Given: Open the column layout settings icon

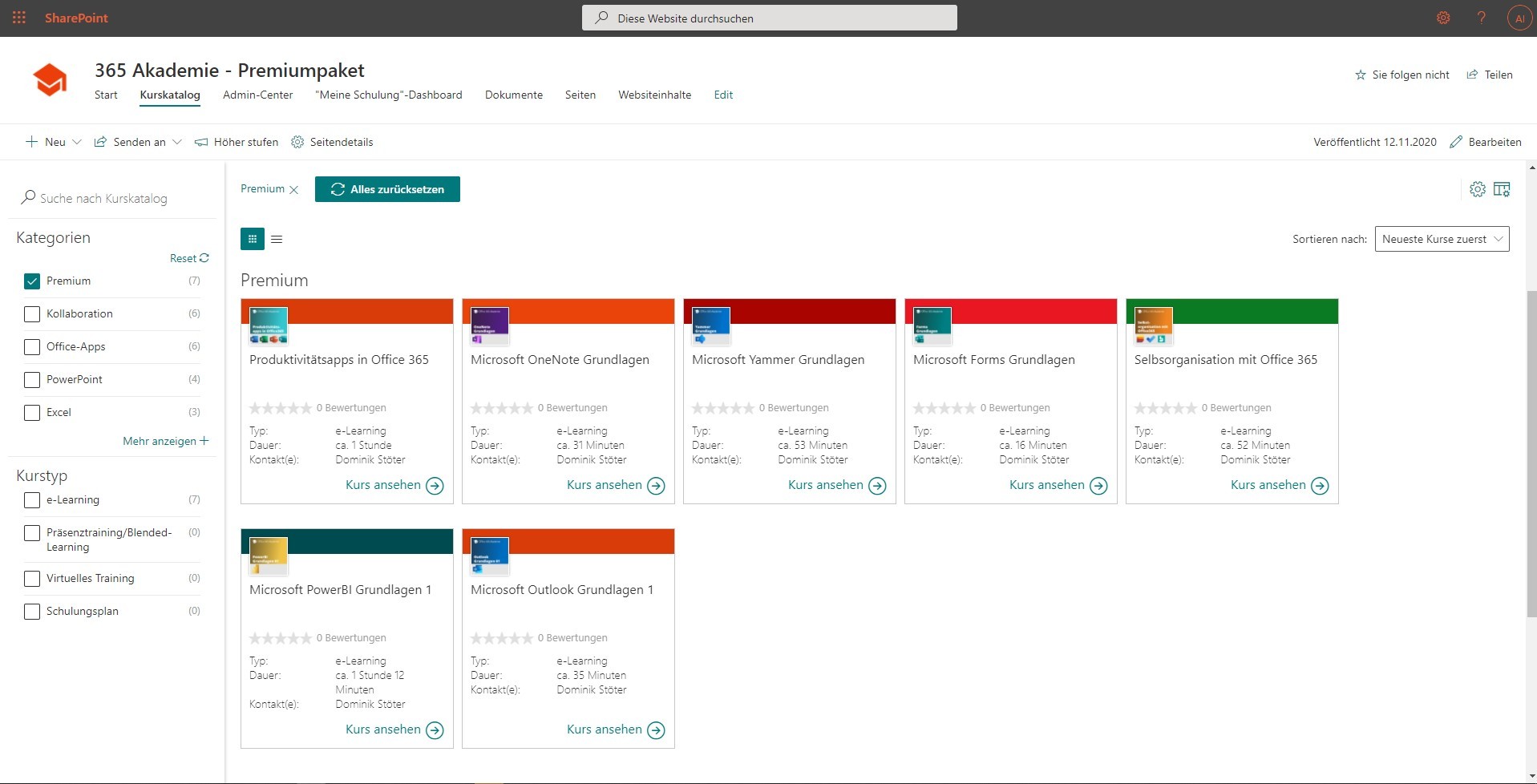Looking at the screenshot, I should [1502, 189].
